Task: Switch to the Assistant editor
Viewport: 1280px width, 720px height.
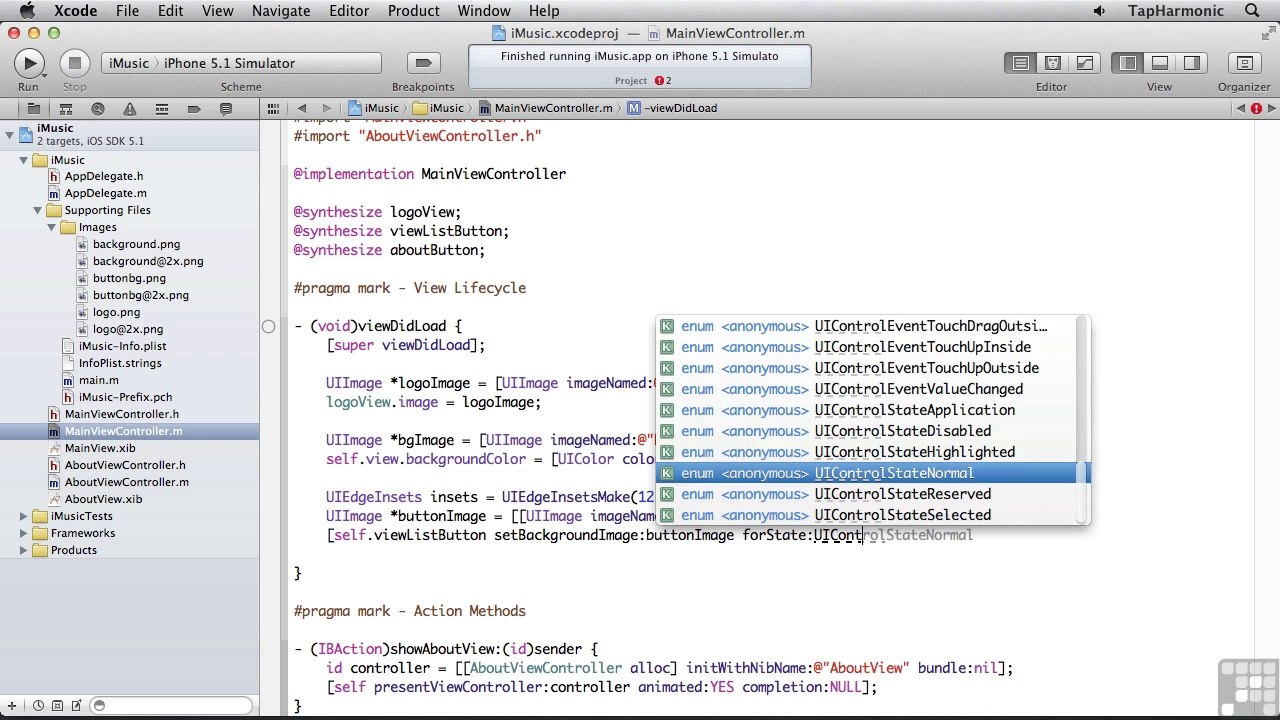Action: (x=1053, y=63)
